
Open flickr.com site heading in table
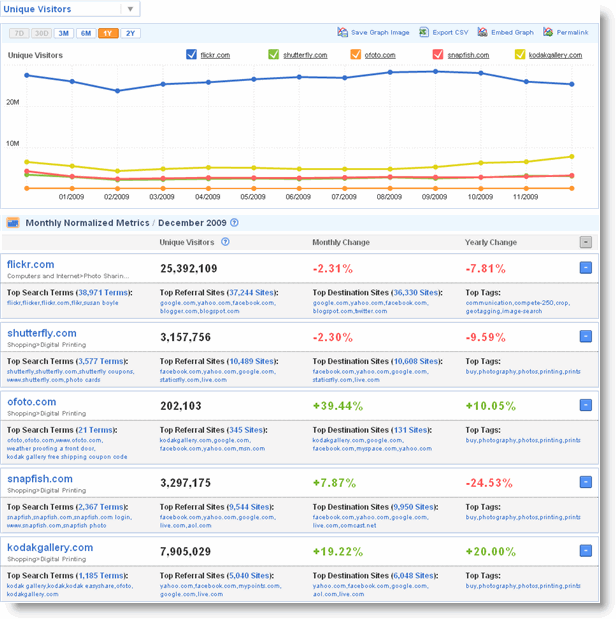coord(30,264)
